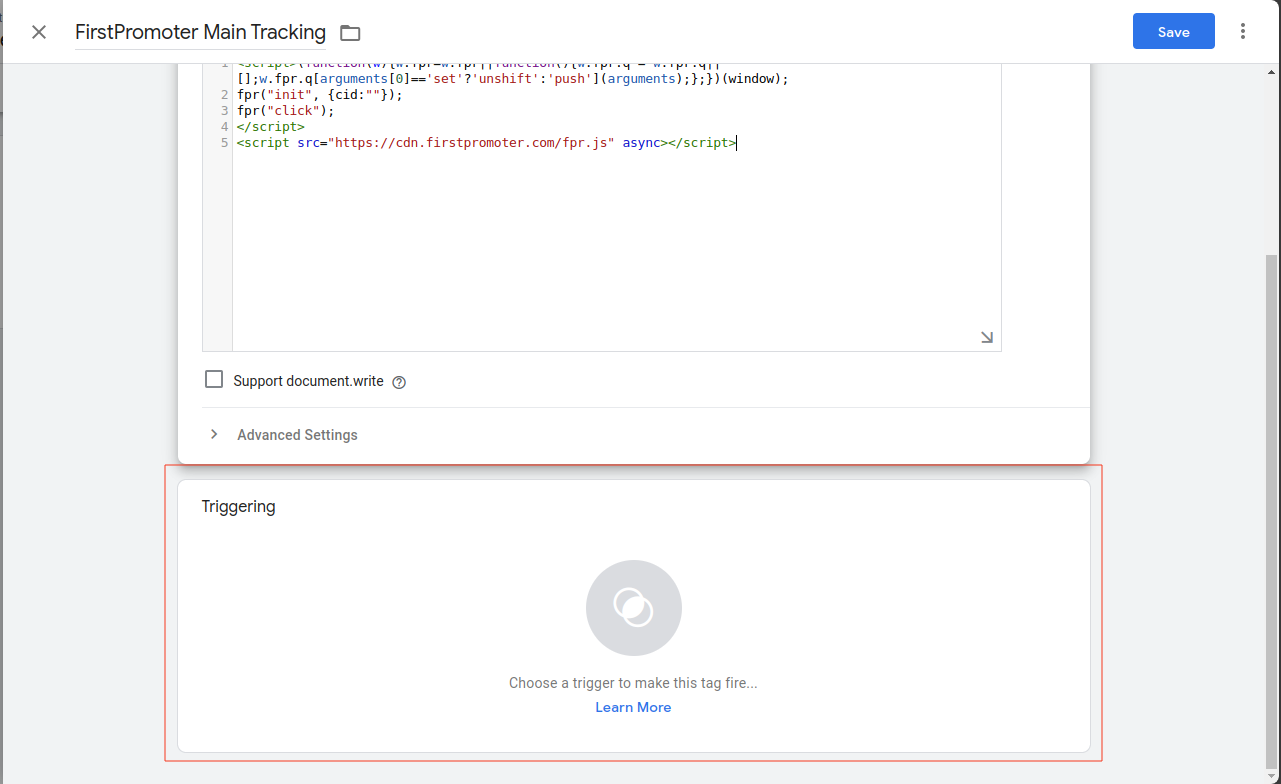
Task: Click "Choose a trigger to make this tag fire..." text
Action: coord(633,683)
